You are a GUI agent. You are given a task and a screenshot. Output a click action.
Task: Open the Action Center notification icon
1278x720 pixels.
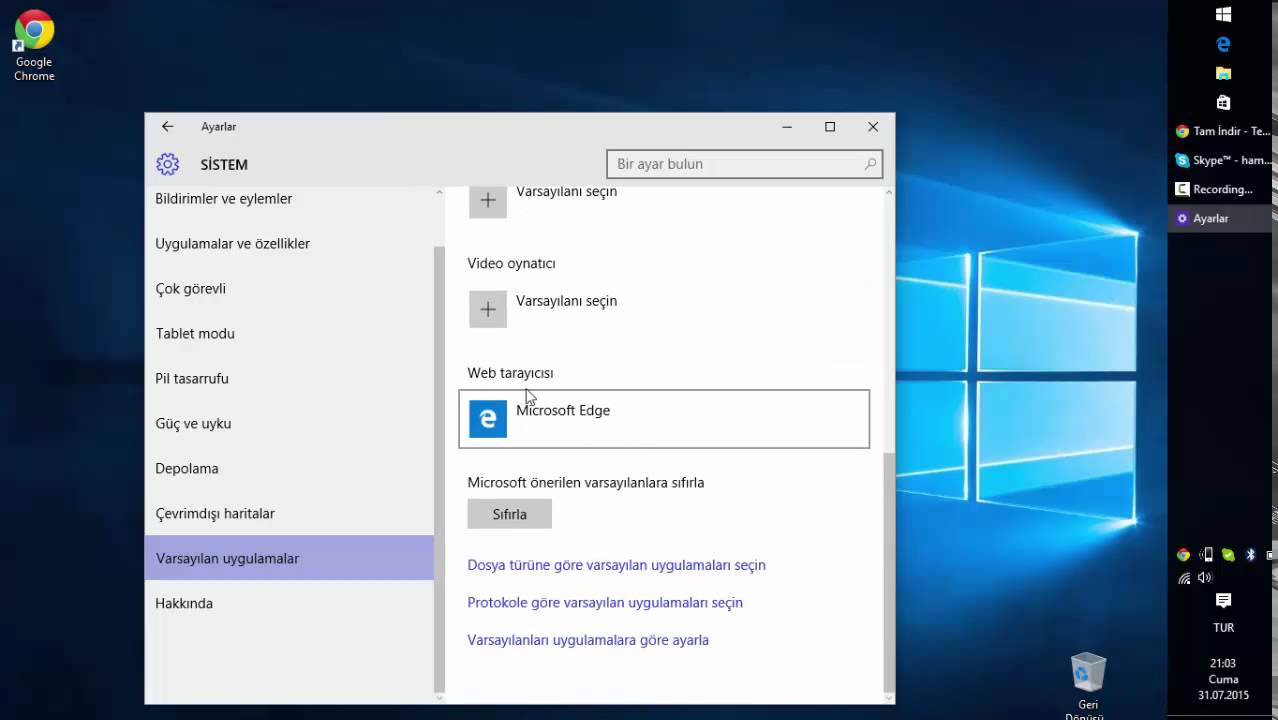(x=1222, y=600)
